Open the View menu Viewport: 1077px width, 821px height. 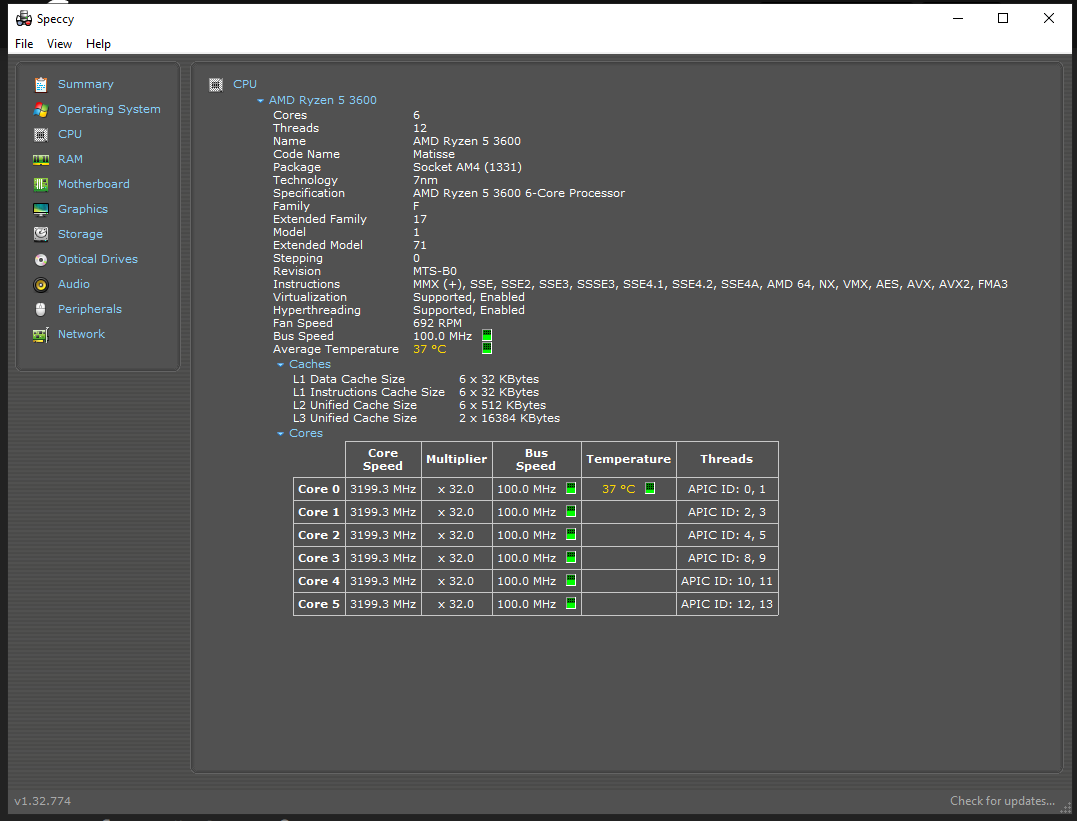click(59, 44)
